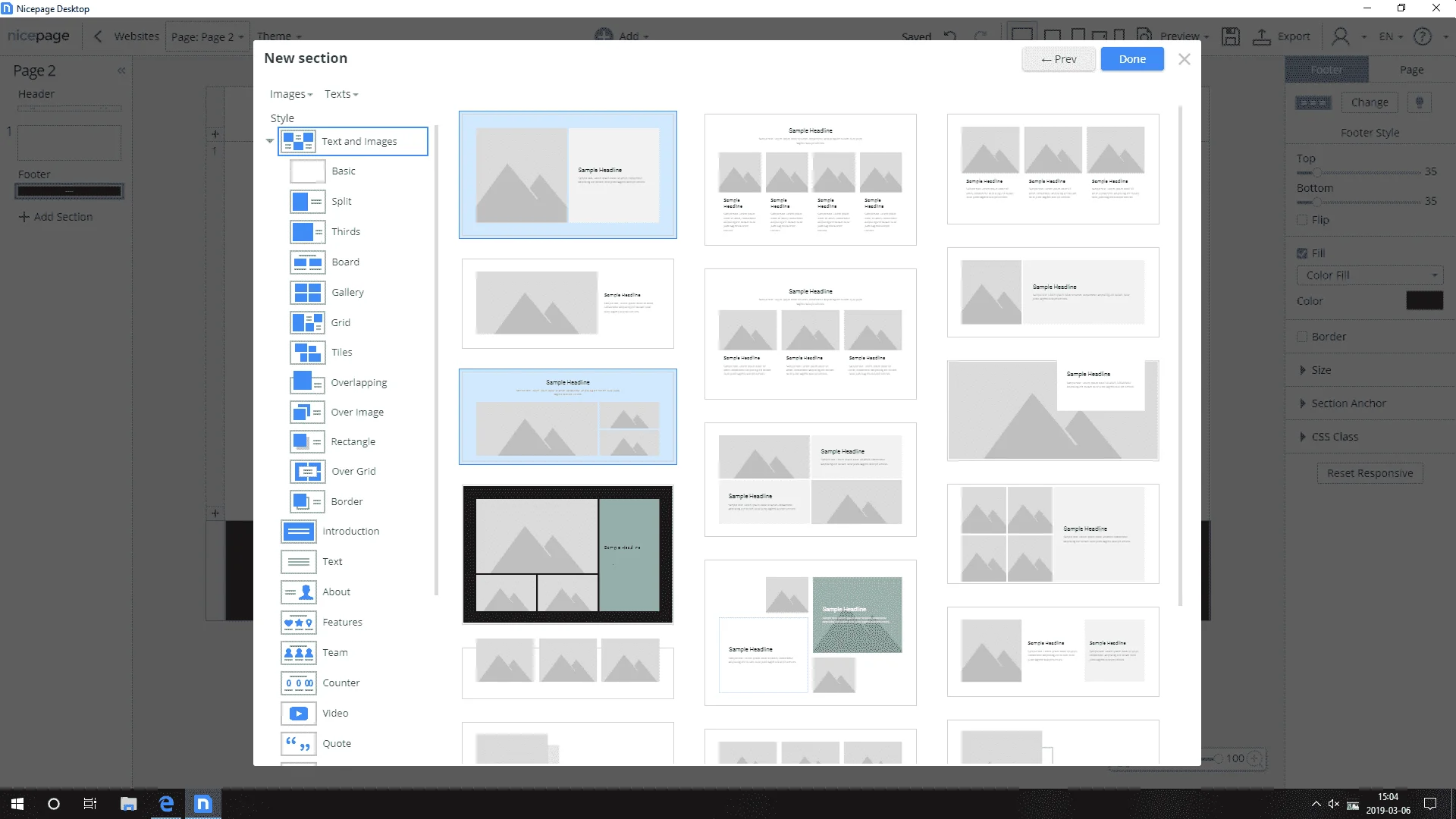Image resolution: width=1456 pixels, height=819 pixels.
Task: Click the footer Color swatch
Action: pyautogui.click(x=1424, y=301)
